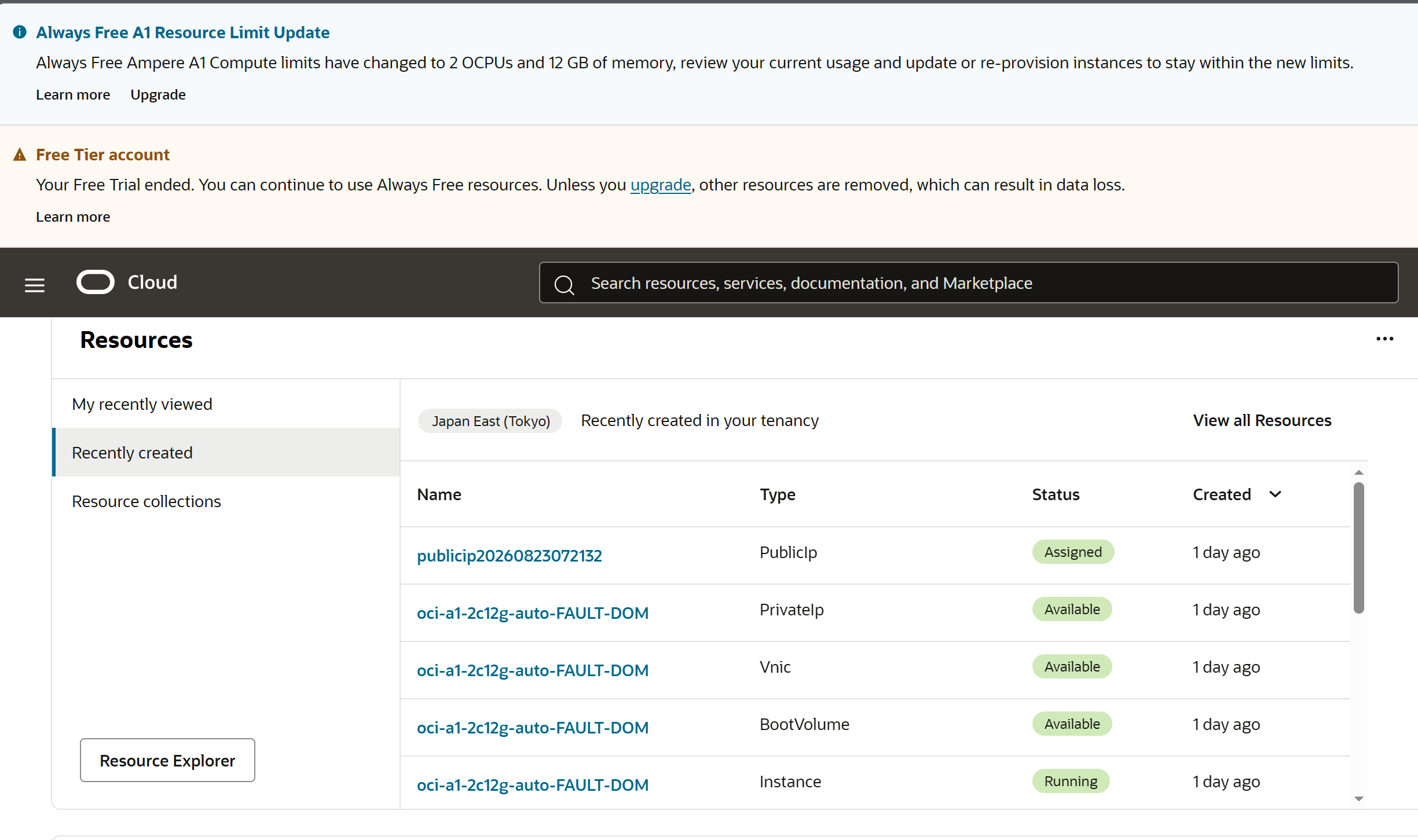
Task: Click the Type column header
Action: [x=778, y=494]
